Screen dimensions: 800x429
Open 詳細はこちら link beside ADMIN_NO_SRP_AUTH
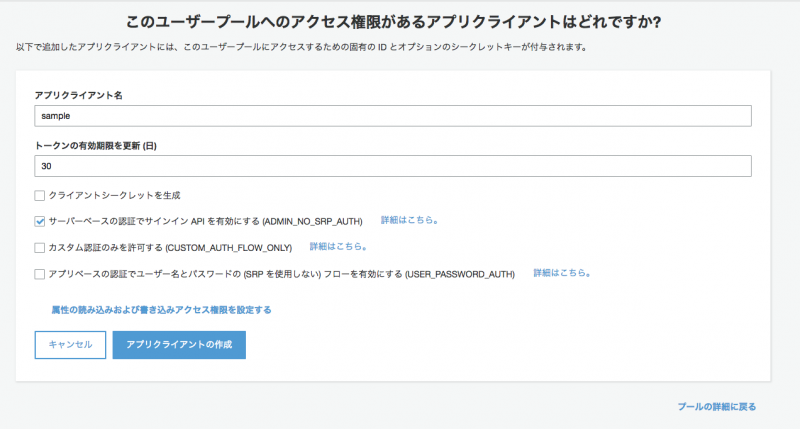coord(409,220)
